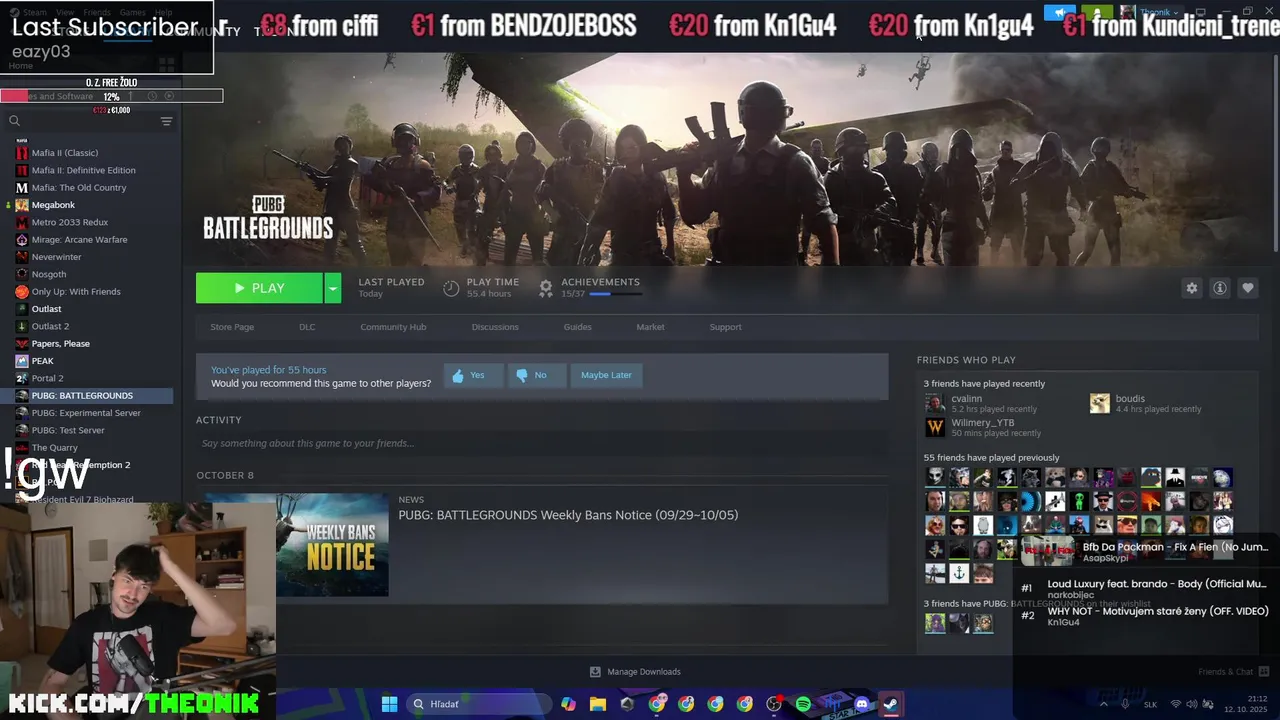Open the Windows Start menu

389,704
